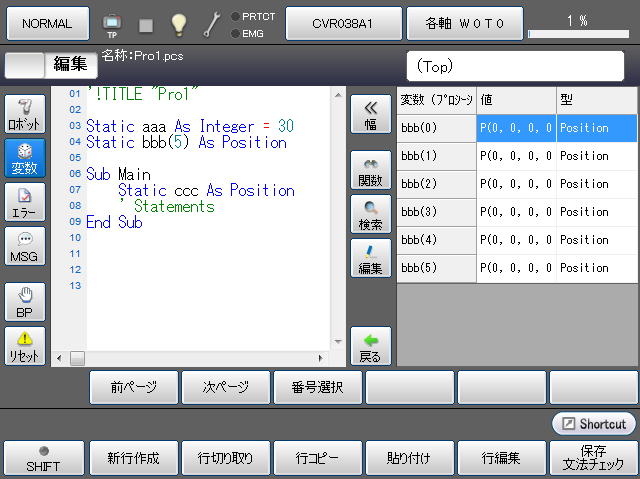Toggle the SHIFT key button
The height and width of the screenshot is (479, 640).
pos(42,459)
